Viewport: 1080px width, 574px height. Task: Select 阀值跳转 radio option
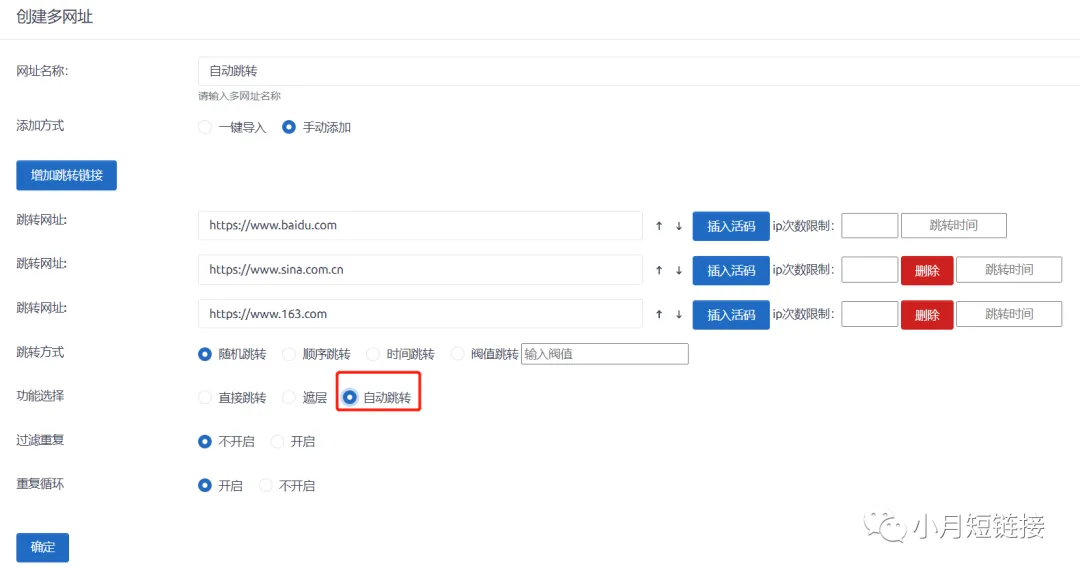click(458, 354)
